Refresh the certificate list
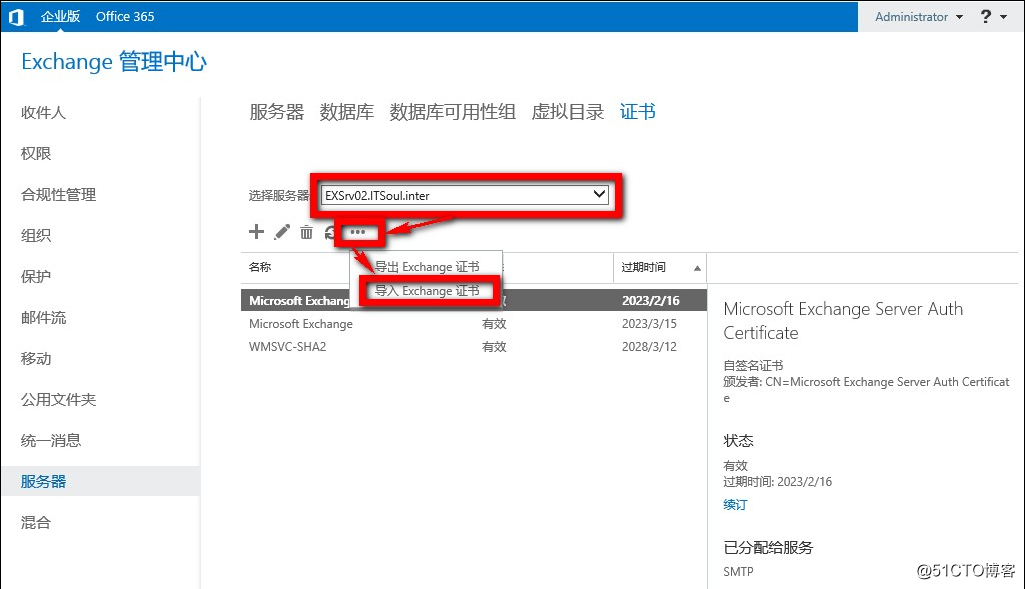This screenshot has width=1025, height=589. coord(330,232)
